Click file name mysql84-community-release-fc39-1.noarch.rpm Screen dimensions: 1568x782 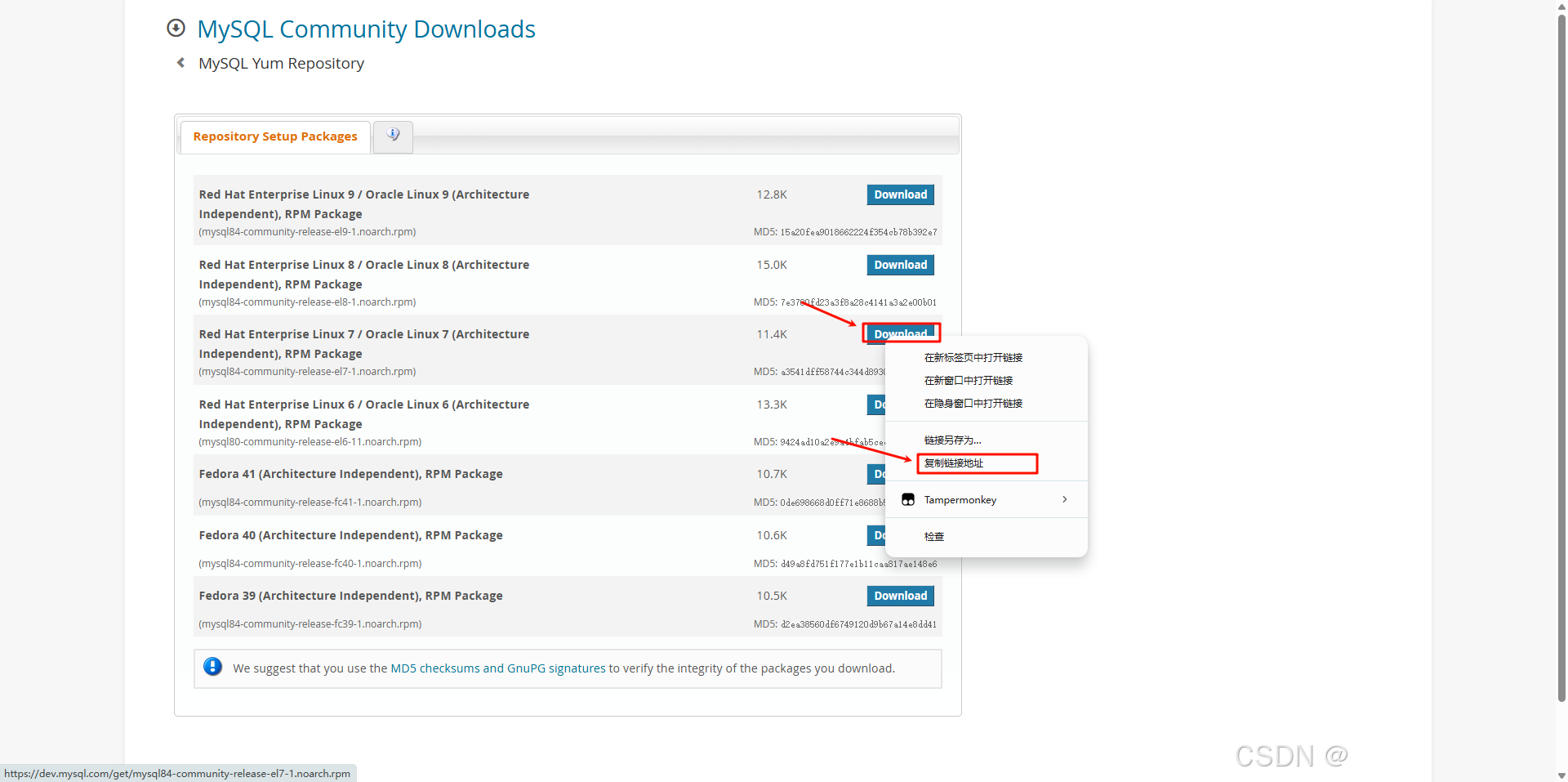point(310,624)
